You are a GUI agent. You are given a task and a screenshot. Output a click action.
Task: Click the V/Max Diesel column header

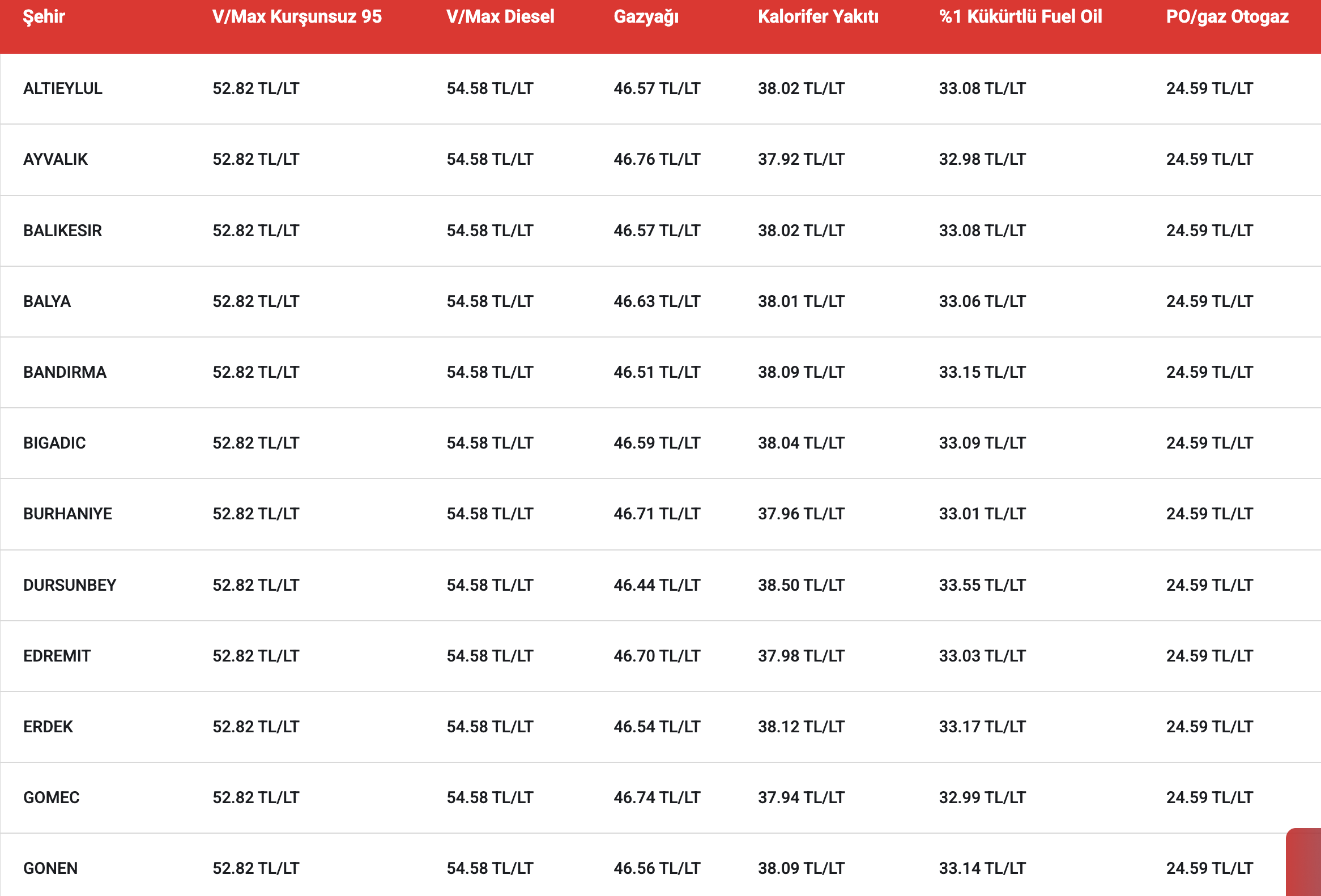500,17
